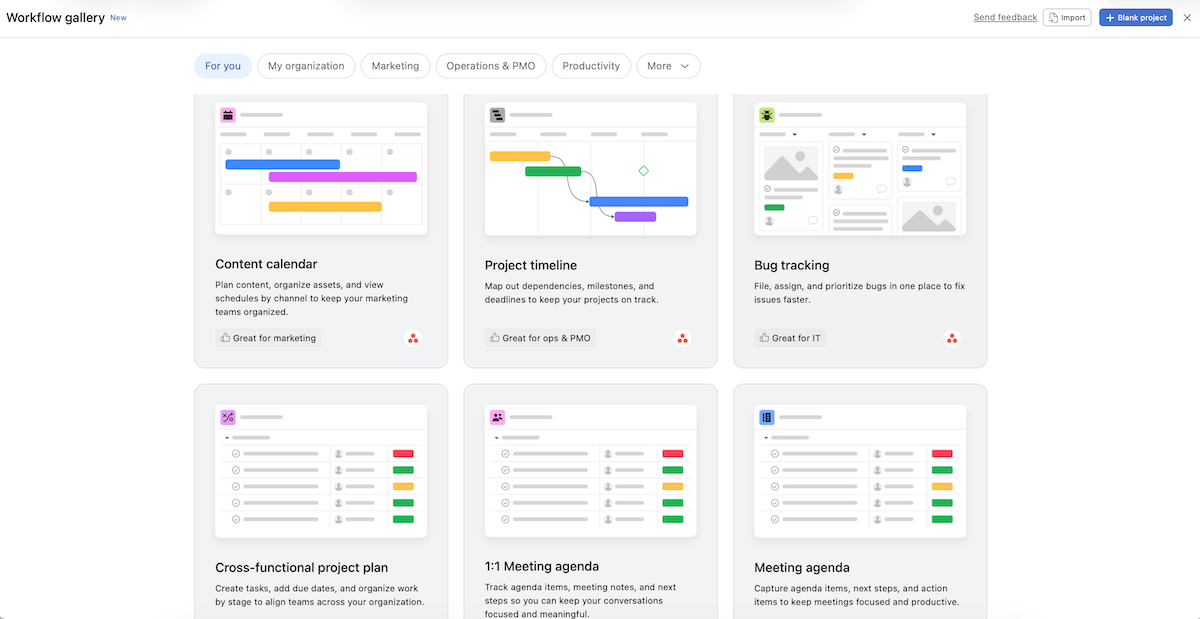Viewport: 1200px width, 619px height.
Task: Open the Operations & PMO category
Action: pyautogui.click(x=490, y=66)
